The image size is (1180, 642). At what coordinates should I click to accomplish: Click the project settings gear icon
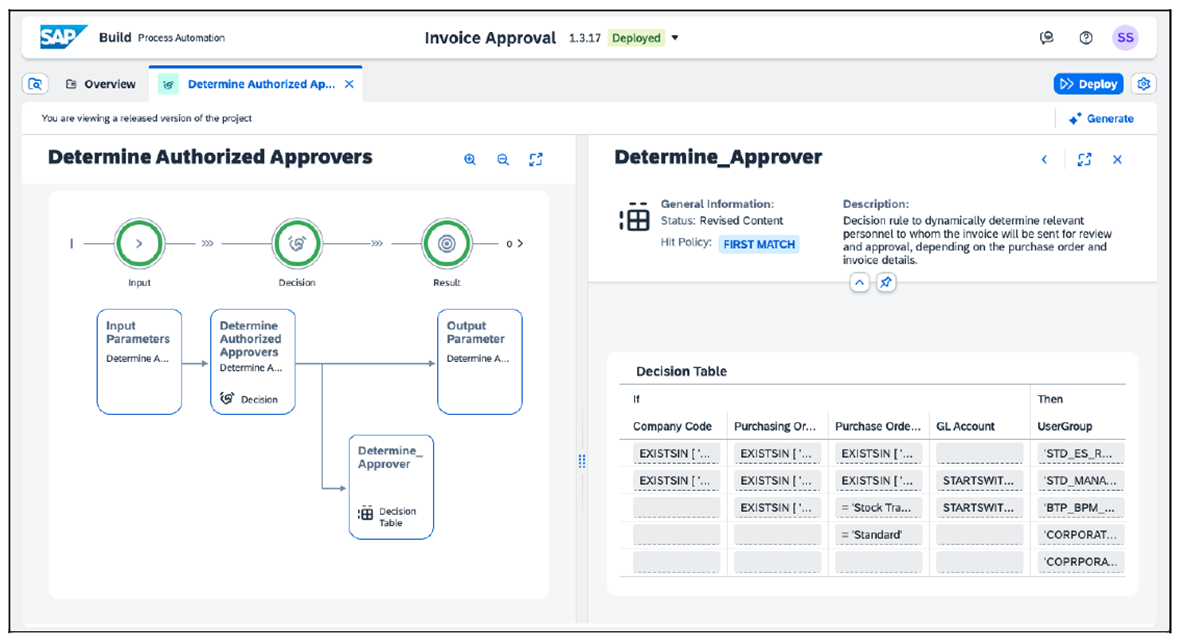(1145, 84)
